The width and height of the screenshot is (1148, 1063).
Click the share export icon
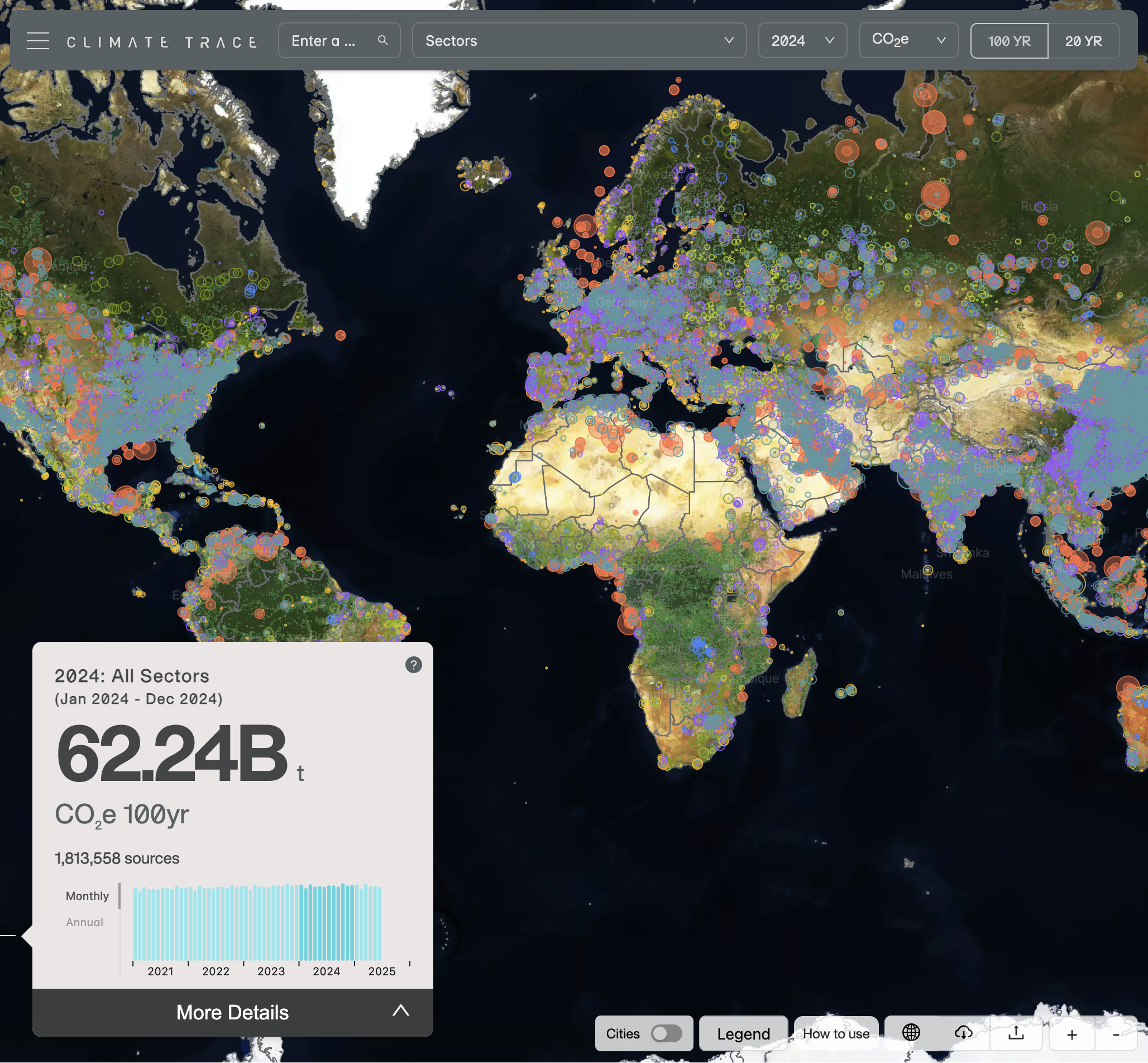pos(1016,1032)
